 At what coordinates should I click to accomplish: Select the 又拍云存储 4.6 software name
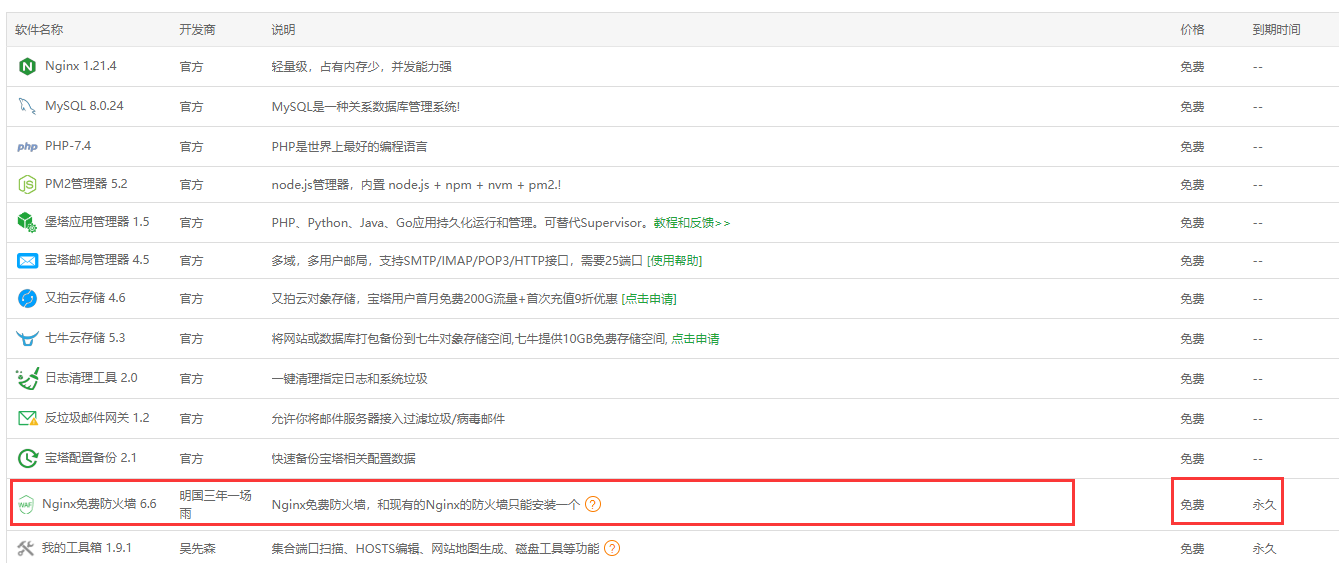pyautogui.click(x=85, y=298)
